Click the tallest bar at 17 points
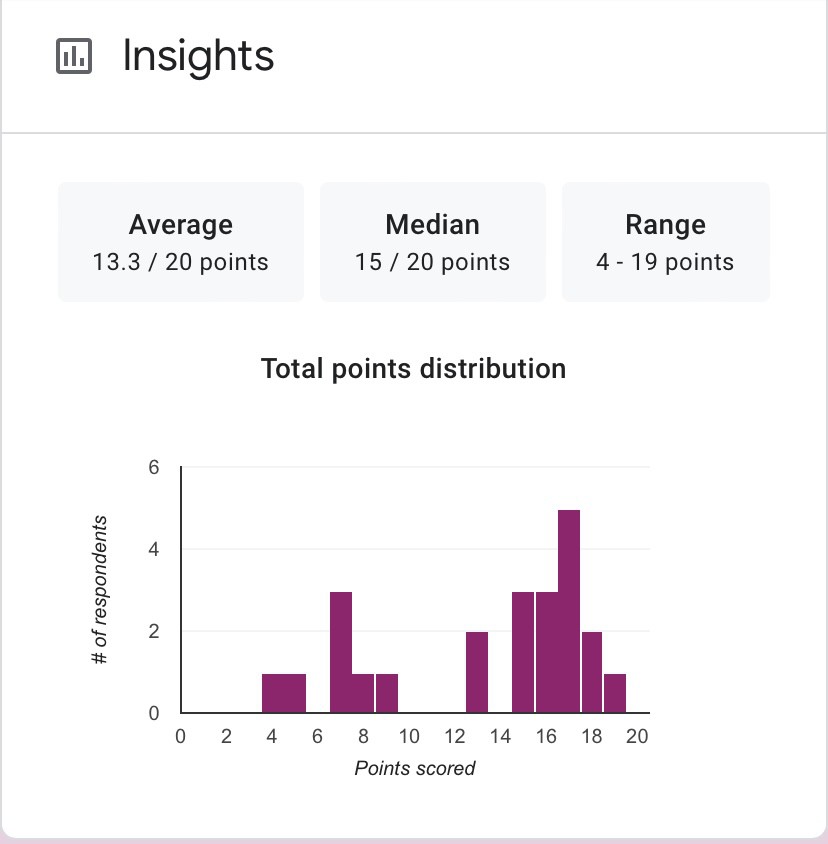Screen dimensions: 828x844 tap(569, 611)
